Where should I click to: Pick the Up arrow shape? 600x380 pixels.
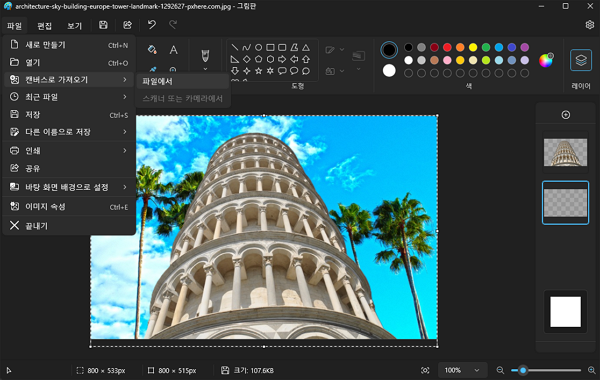pyautogui.click(x=306, y=59)
